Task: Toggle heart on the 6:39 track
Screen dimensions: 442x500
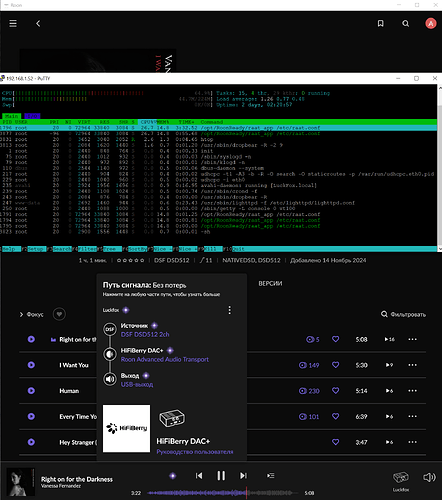Action: tap(336, 416)
